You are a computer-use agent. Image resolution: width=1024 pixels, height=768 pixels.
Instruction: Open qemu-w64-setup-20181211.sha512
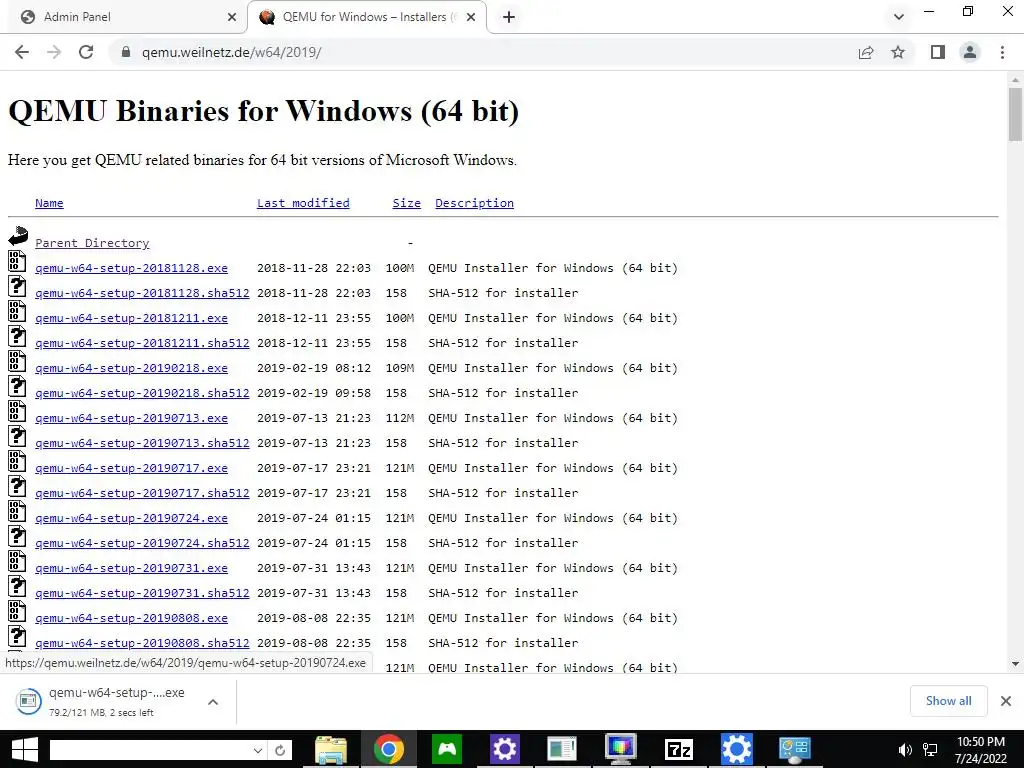point(142,343)
